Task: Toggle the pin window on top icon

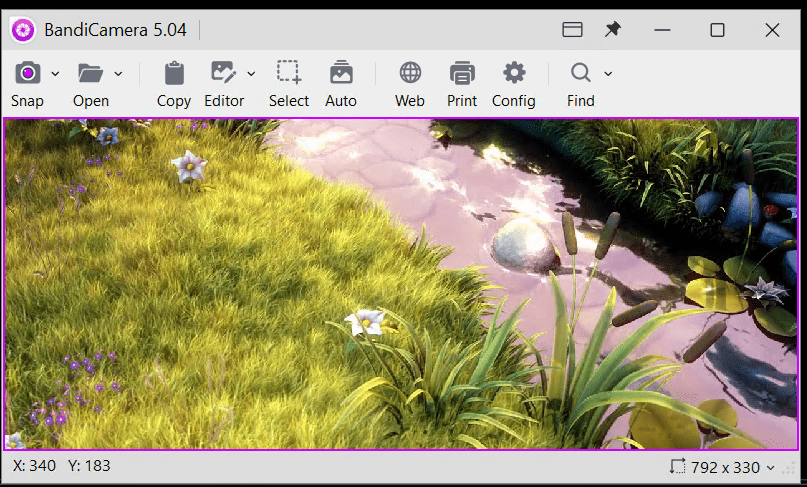Action: (612, 29)
